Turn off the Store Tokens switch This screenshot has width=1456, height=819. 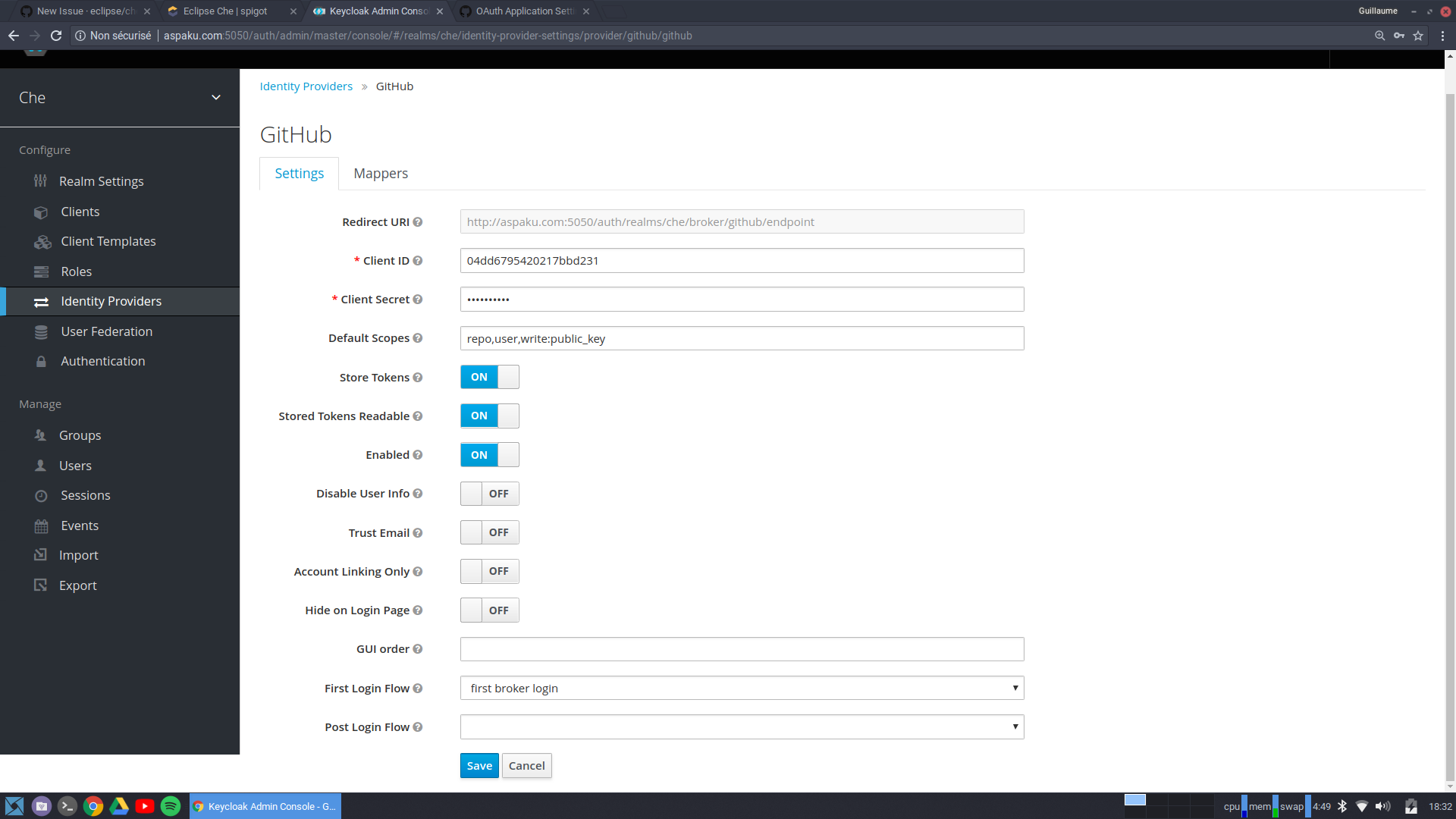[x=489, y=377]
